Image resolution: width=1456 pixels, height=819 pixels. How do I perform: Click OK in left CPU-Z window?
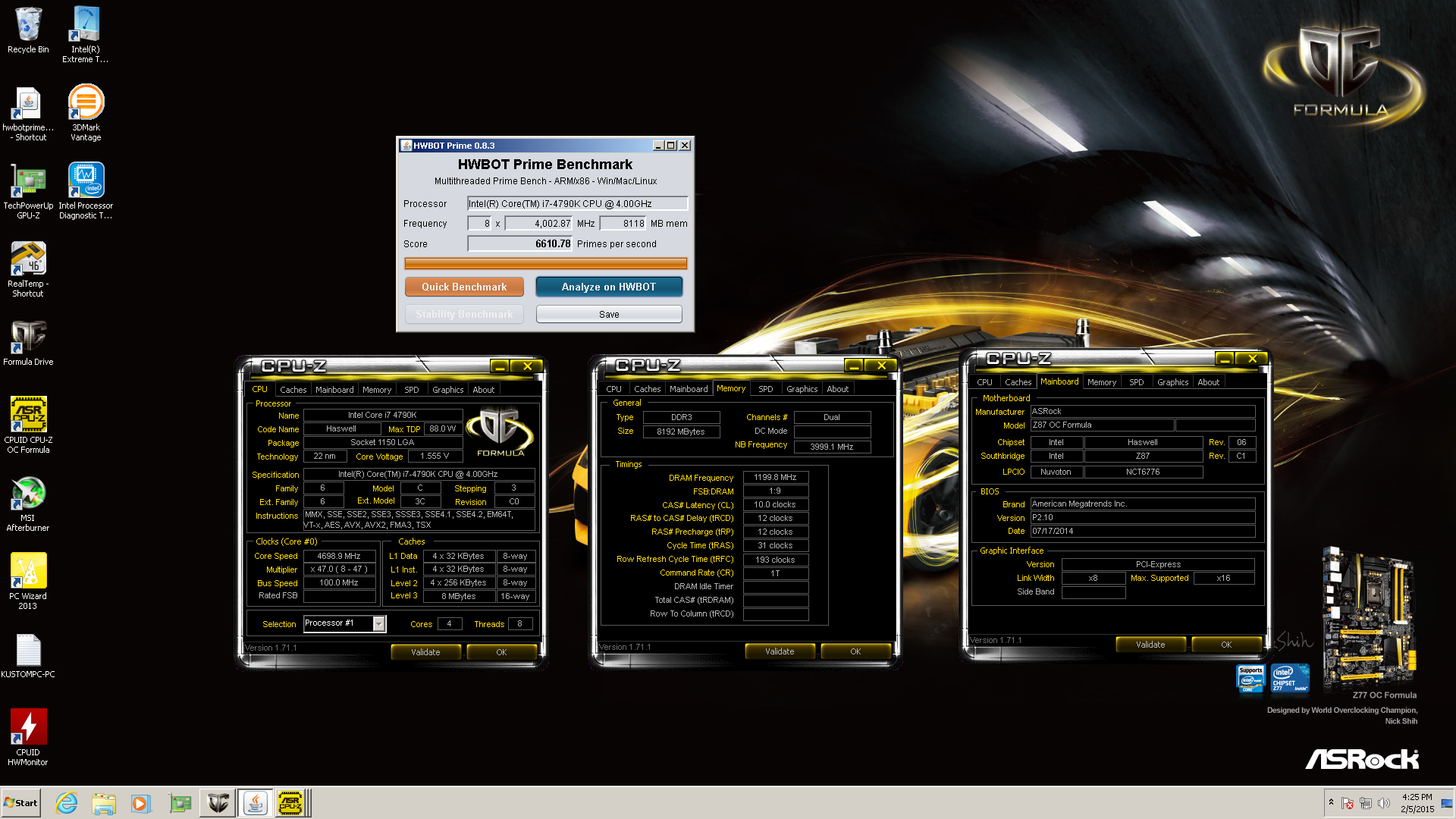pyautogui.click(x=501, y=652)
